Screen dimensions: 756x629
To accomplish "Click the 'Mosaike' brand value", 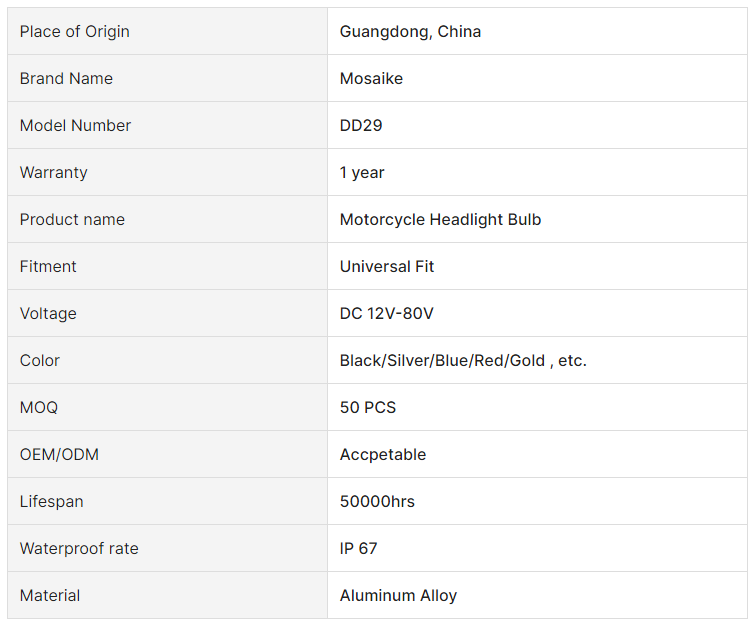I will pyautogui.click(x=371, y=78).
